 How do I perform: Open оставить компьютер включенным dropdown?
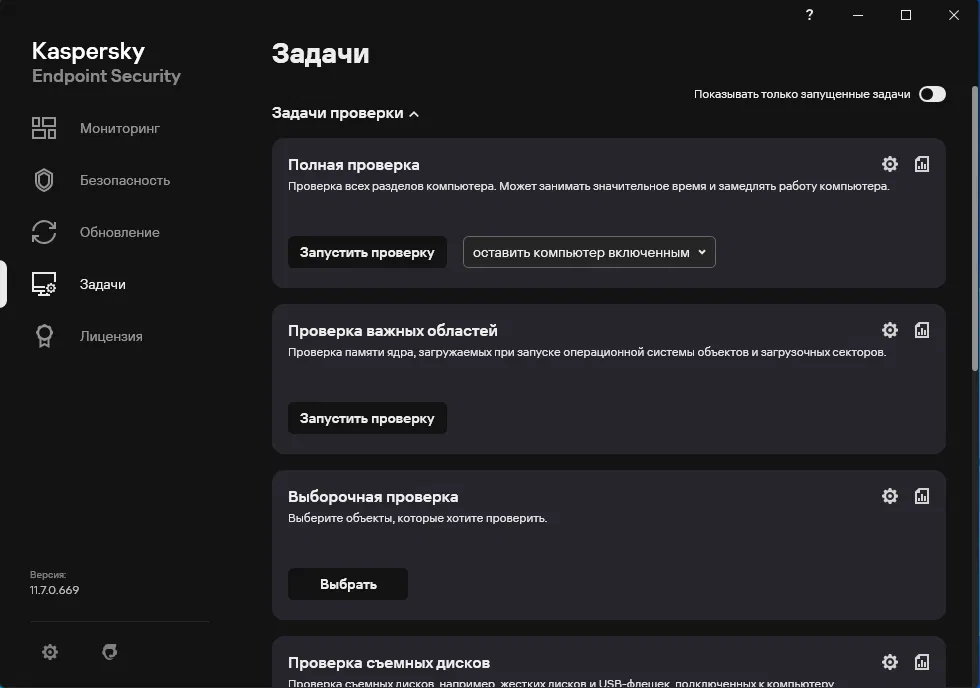(x=589, y=252)
